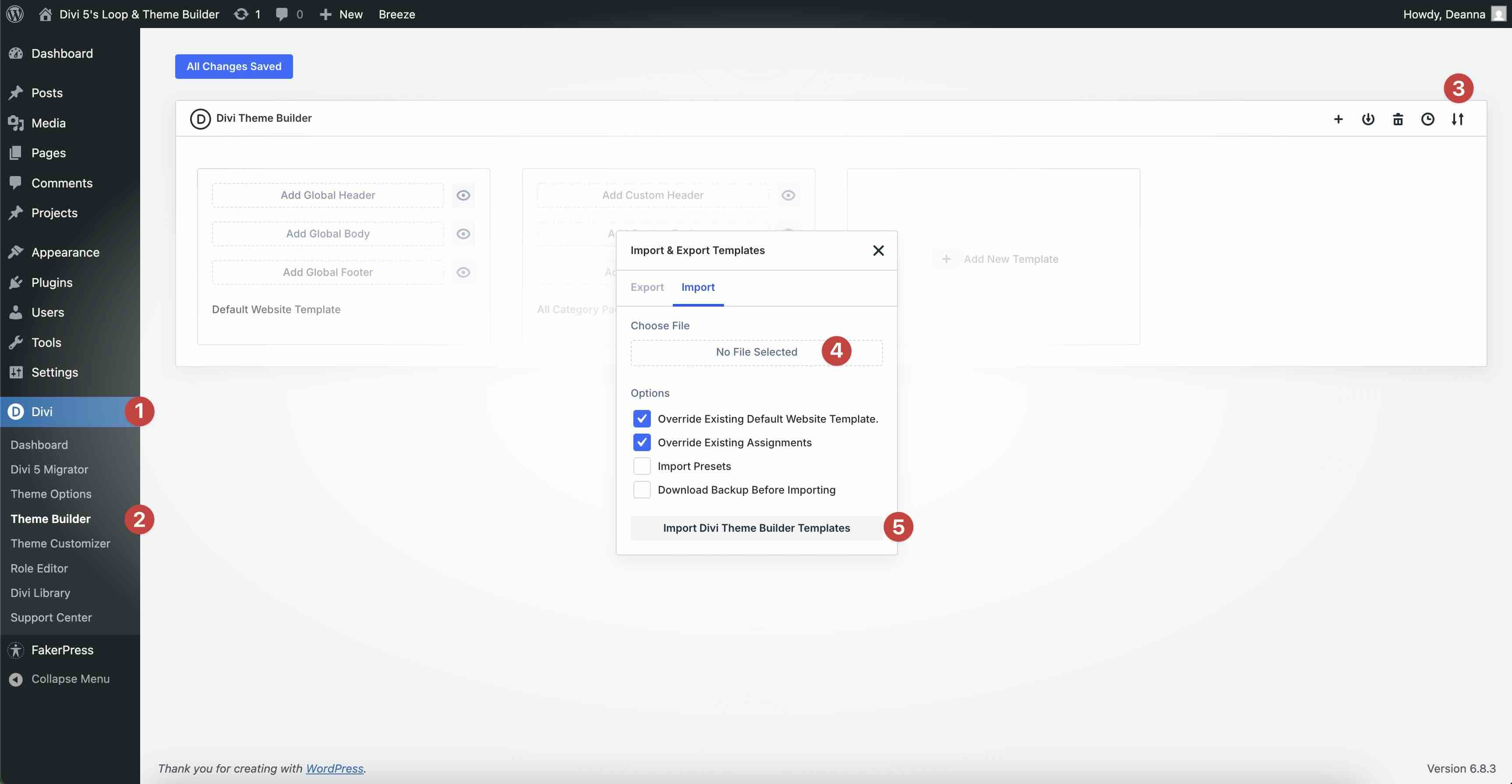The image size is (1512, 784).
Task: Select the Divi logo icon next to Theme Builder
Action: click(200, 119)
